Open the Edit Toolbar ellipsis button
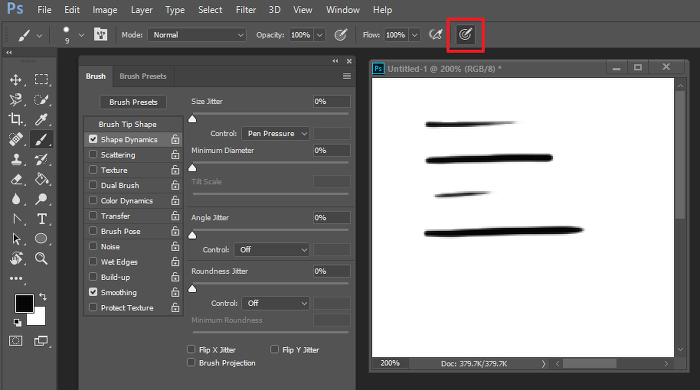 [16, 278]
